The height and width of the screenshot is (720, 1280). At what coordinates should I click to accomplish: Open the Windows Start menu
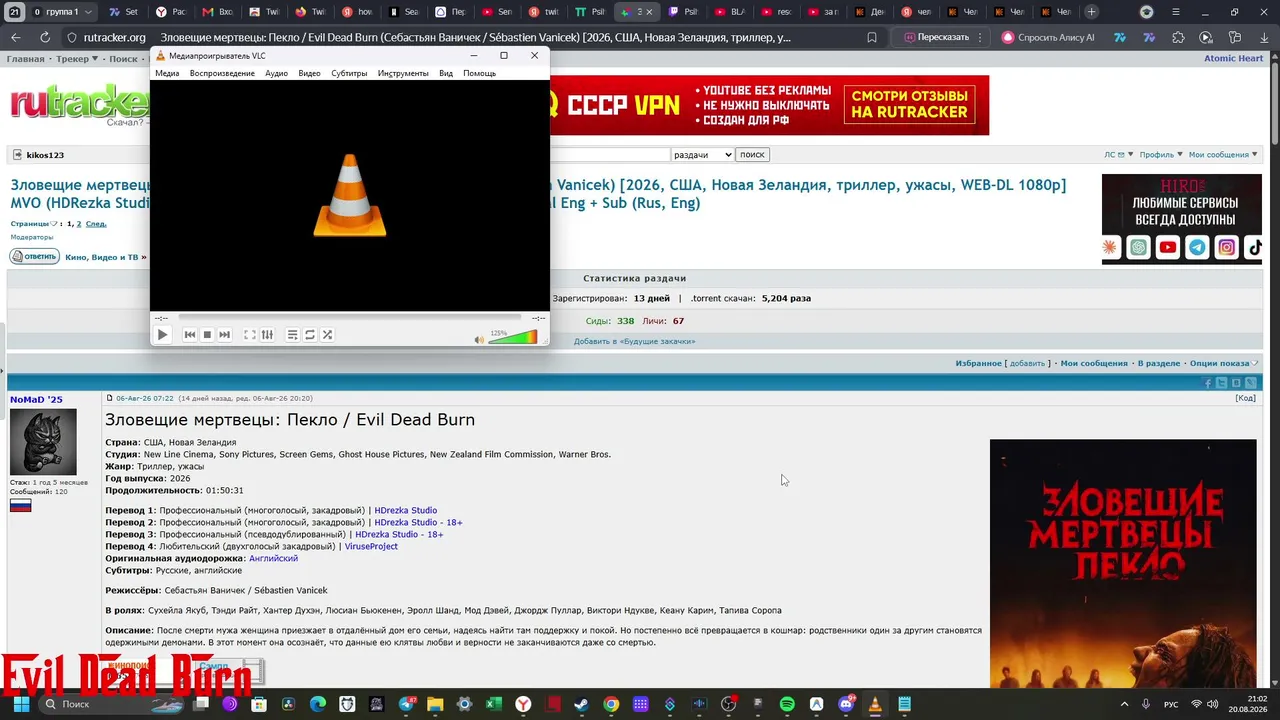click(x=21, y=704)
